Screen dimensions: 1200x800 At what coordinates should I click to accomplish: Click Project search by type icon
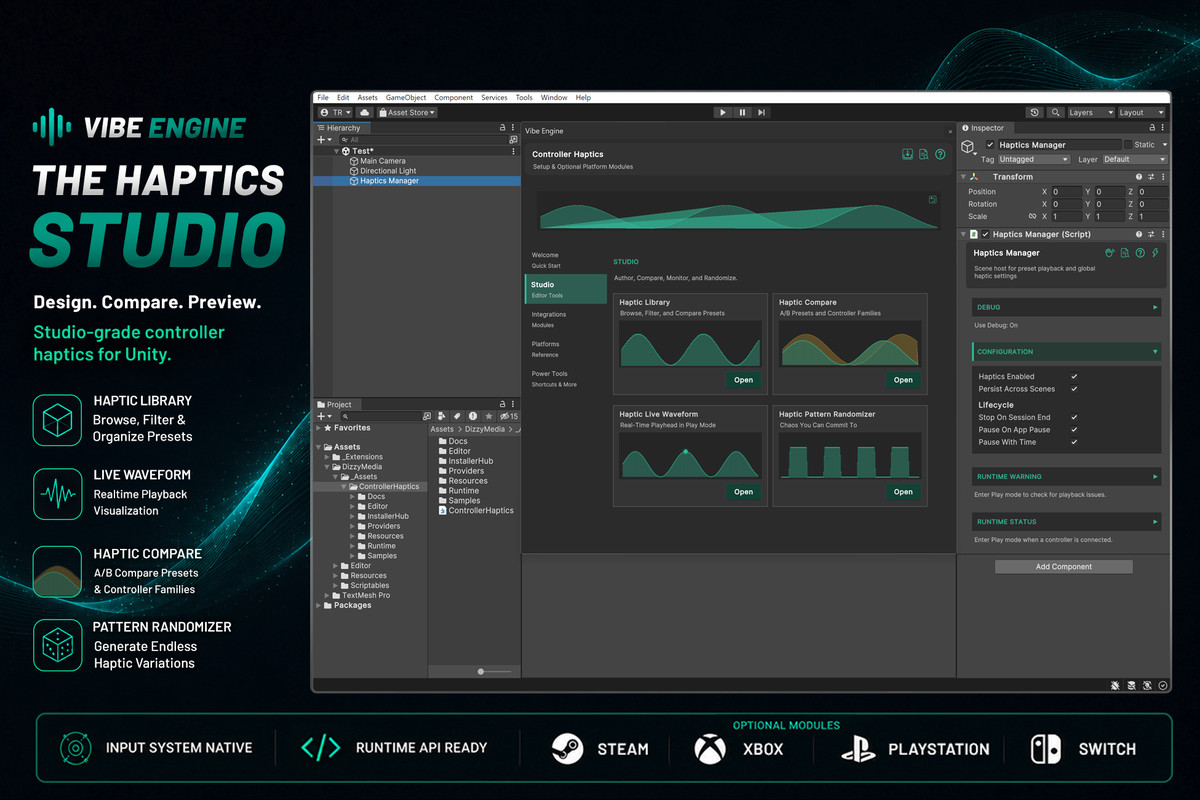tap(441, 416)
